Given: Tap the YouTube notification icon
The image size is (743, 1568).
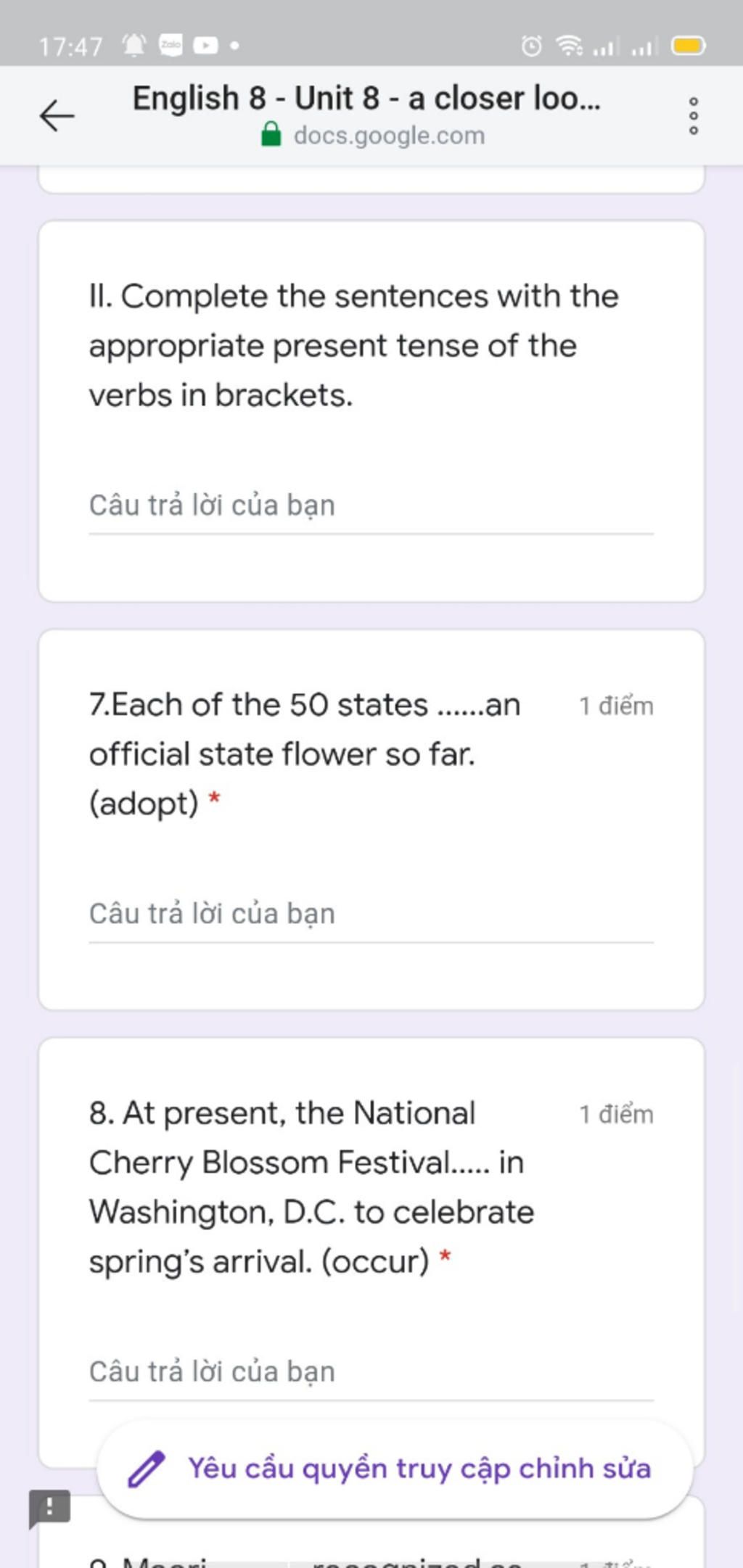Looking at the screenshot, I should [x=205, y=46].
